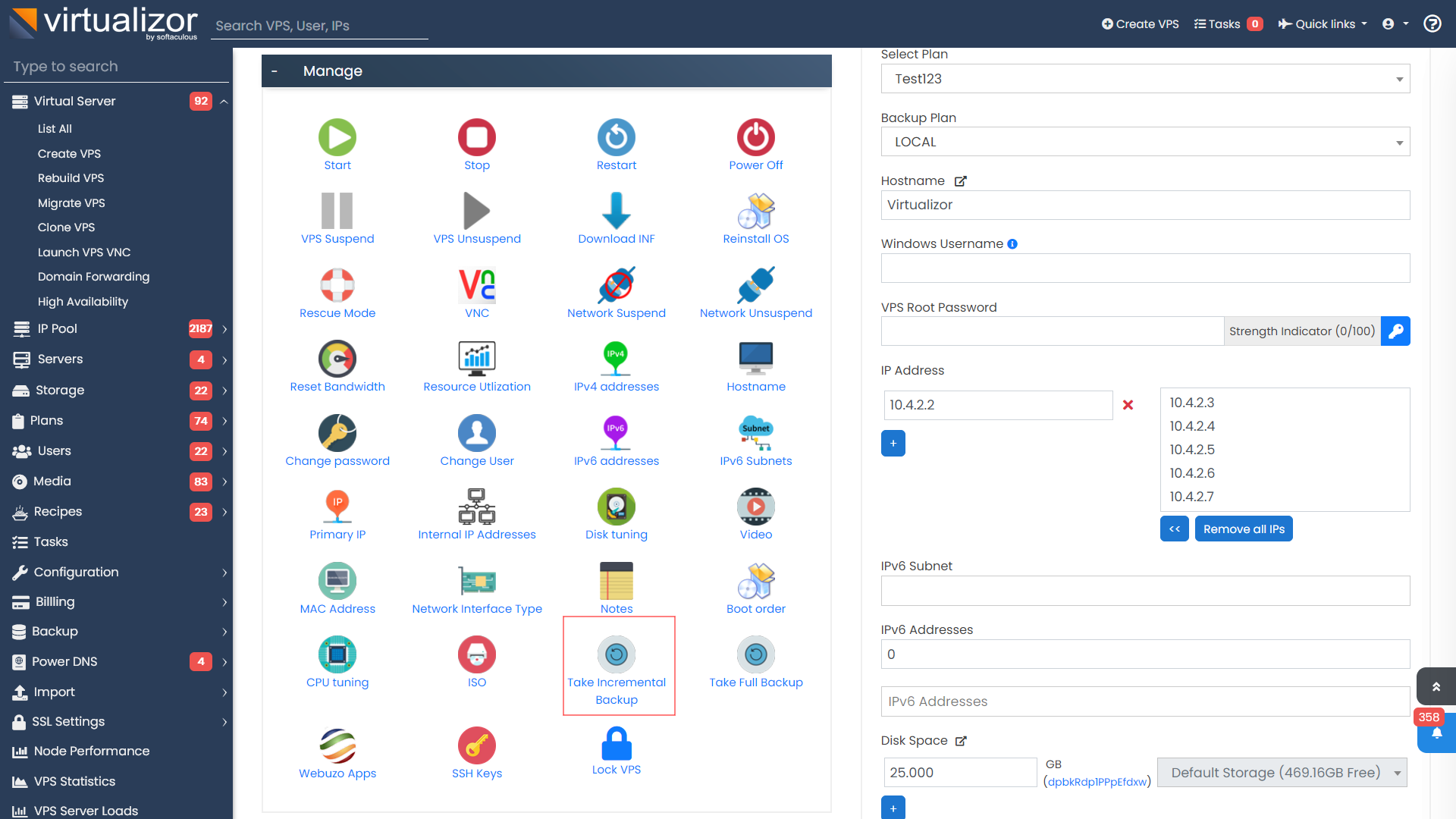Expand Configuration sidebar section
The image size is (1456, 819).
pos(224,573)
